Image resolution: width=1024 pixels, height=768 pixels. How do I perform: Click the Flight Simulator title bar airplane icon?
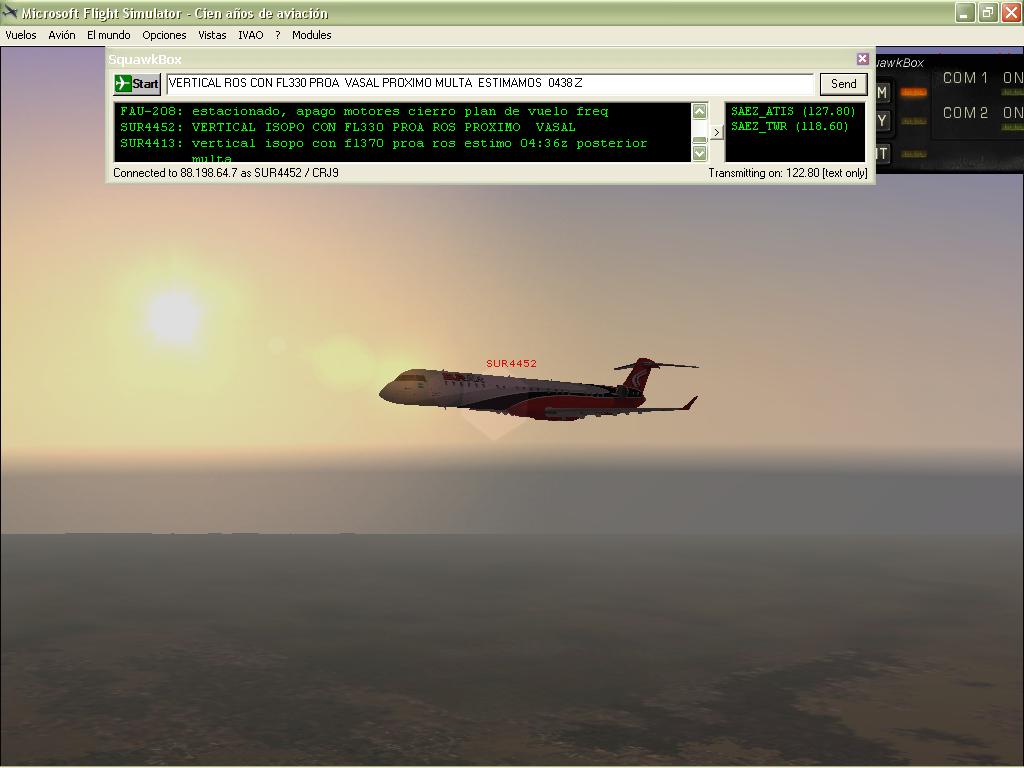click(x=9, y=12)
